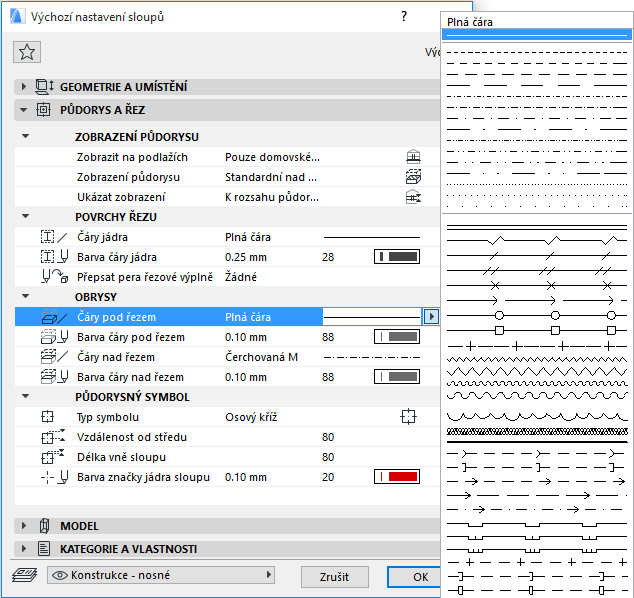Click the Čerchovaná M line type value
Image resolution: width=634 pixels, height=598 pixels.
click(x=261, y=357)
